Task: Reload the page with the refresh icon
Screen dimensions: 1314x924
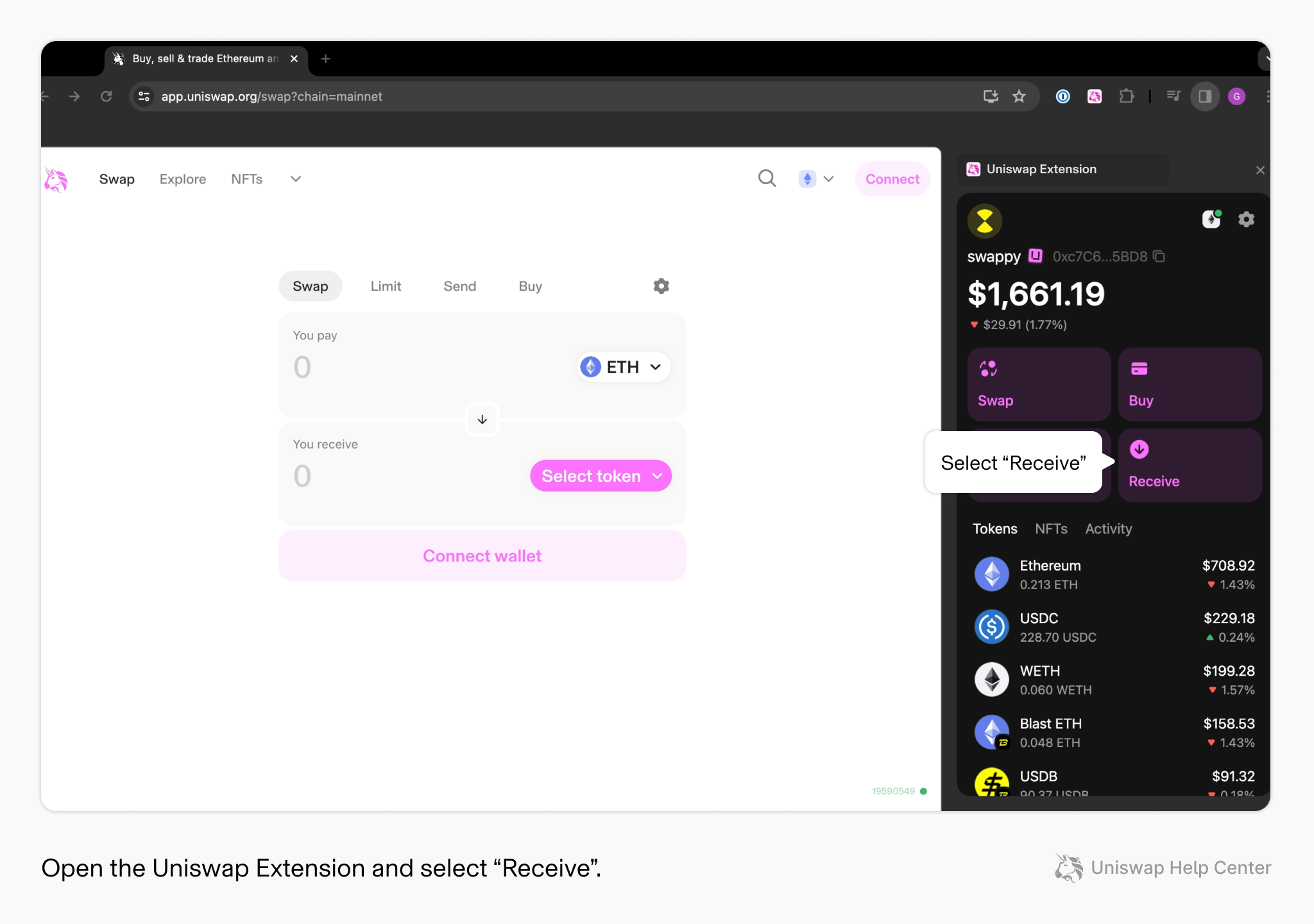Action: click(x=107, y=96)
